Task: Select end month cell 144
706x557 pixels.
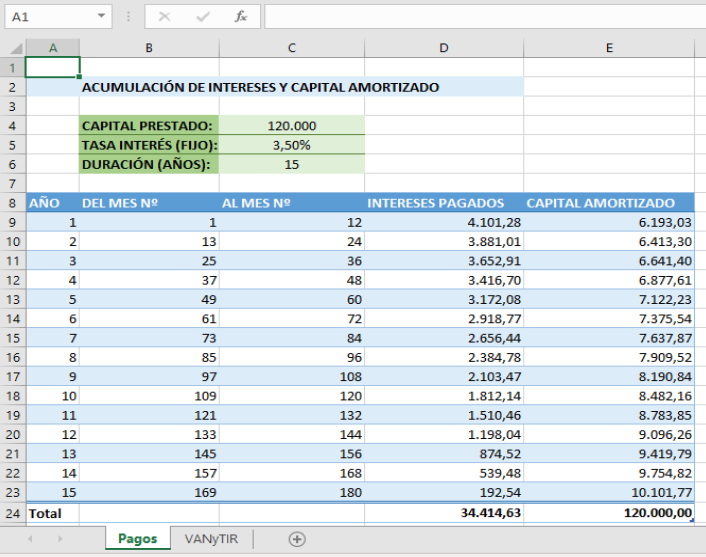Action: (292, 435)
